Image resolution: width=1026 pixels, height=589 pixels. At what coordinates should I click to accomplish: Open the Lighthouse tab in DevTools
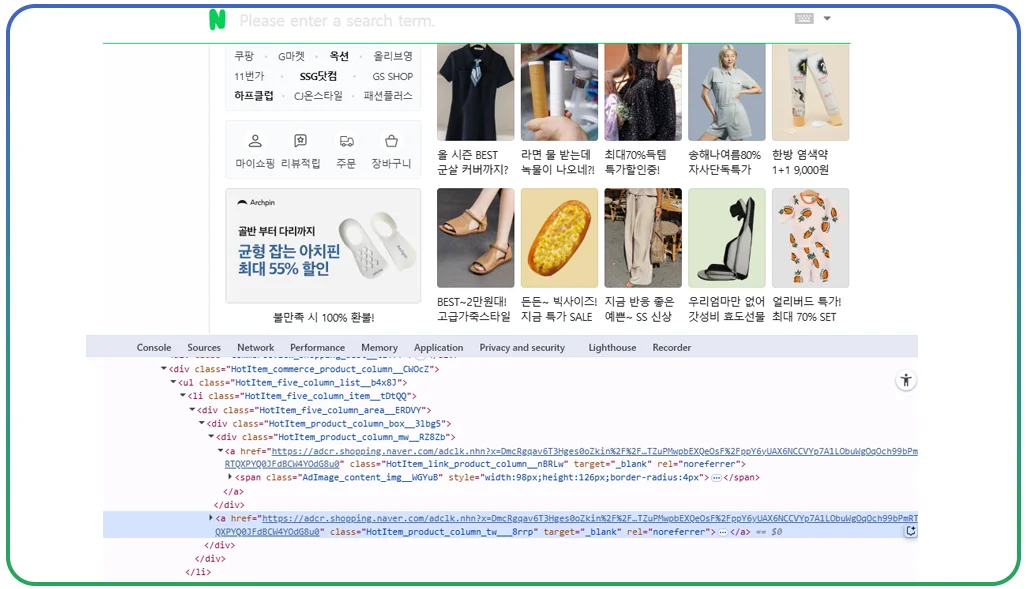tap(612, 348)
